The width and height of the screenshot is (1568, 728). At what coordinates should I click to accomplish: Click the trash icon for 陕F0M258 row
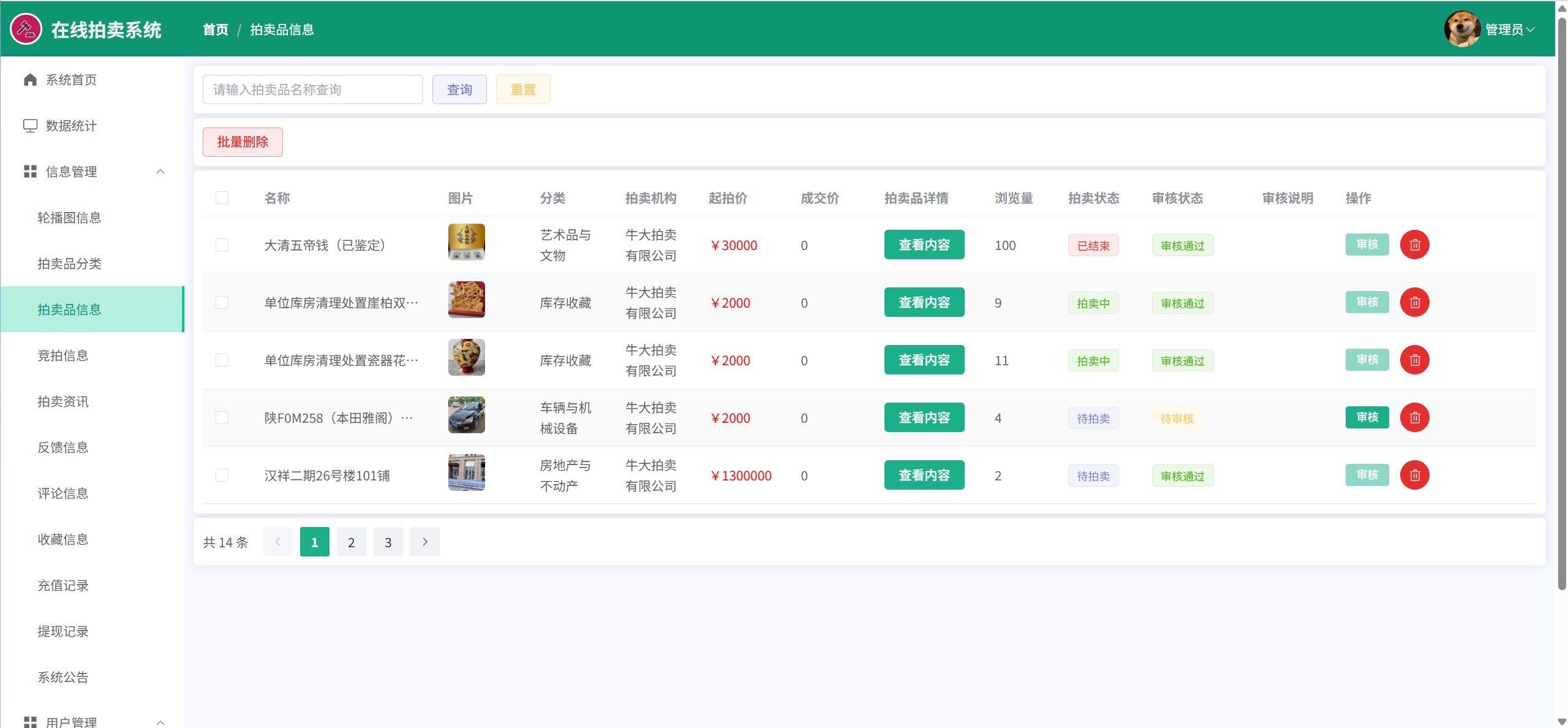1414,418
